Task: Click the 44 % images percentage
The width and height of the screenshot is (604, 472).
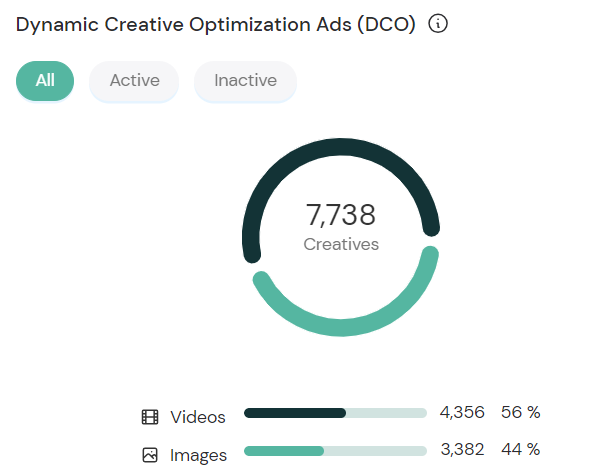Action: 521,449
